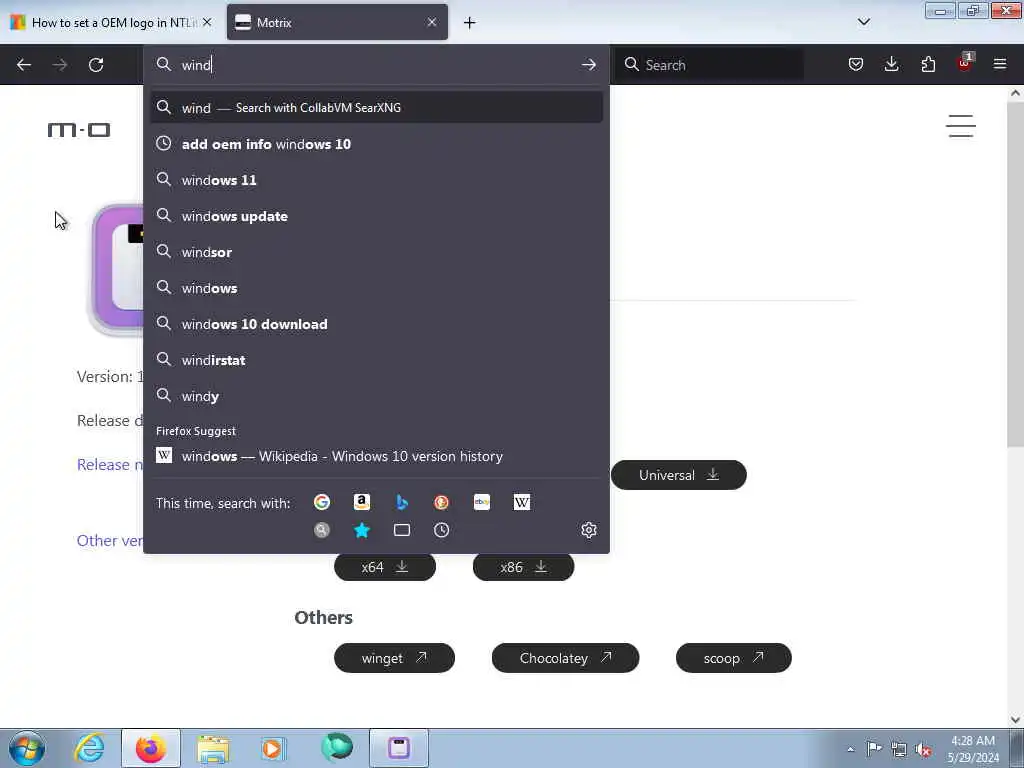Screen dimensions: 1024x768
Task: Search open tabs via tab icon
Action: [x=402, y=530]
